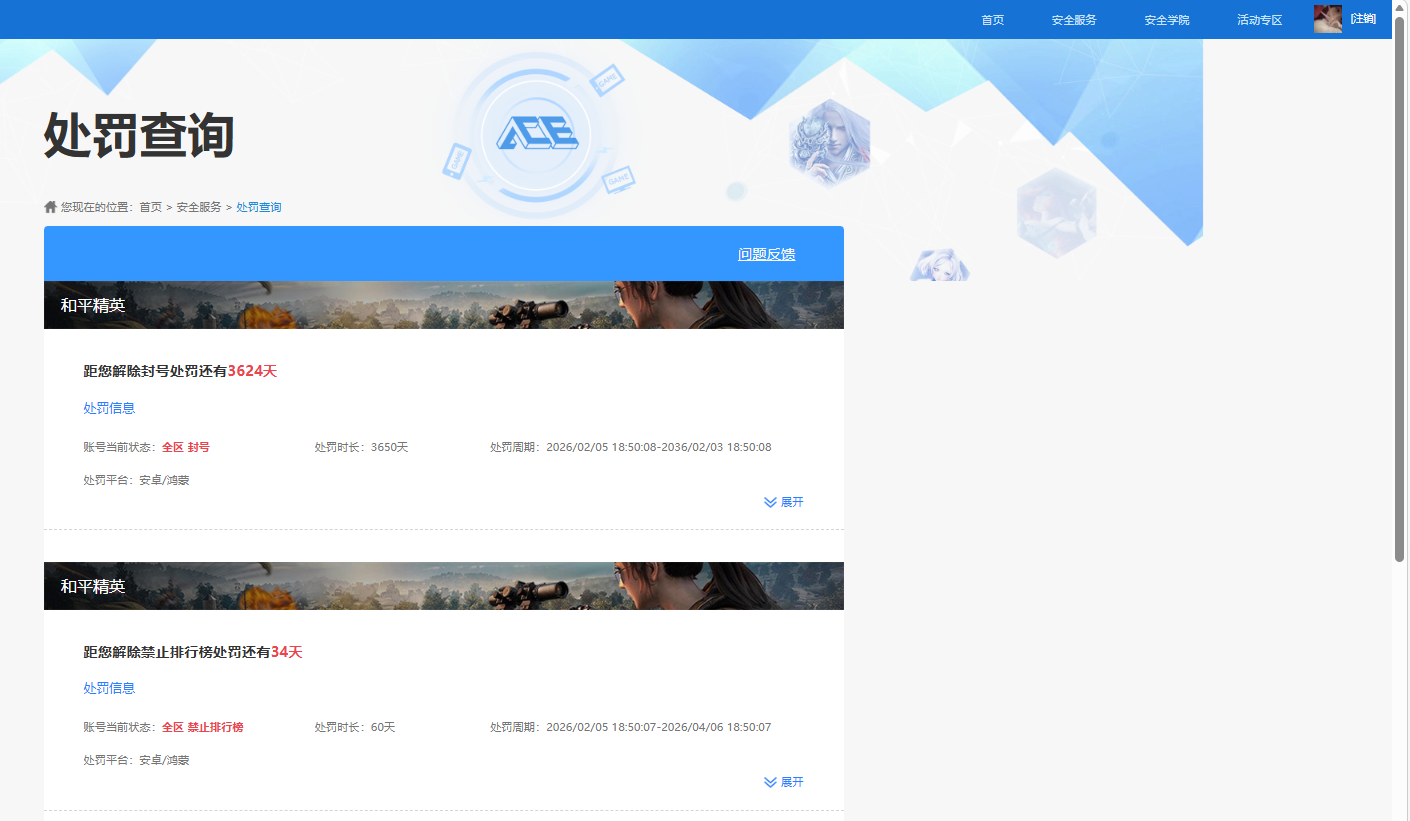The height and width of the screenshot is (821, 1410).
Task: Click 处罚信息 under the ranking ban record
Action: tap(109, 688)
